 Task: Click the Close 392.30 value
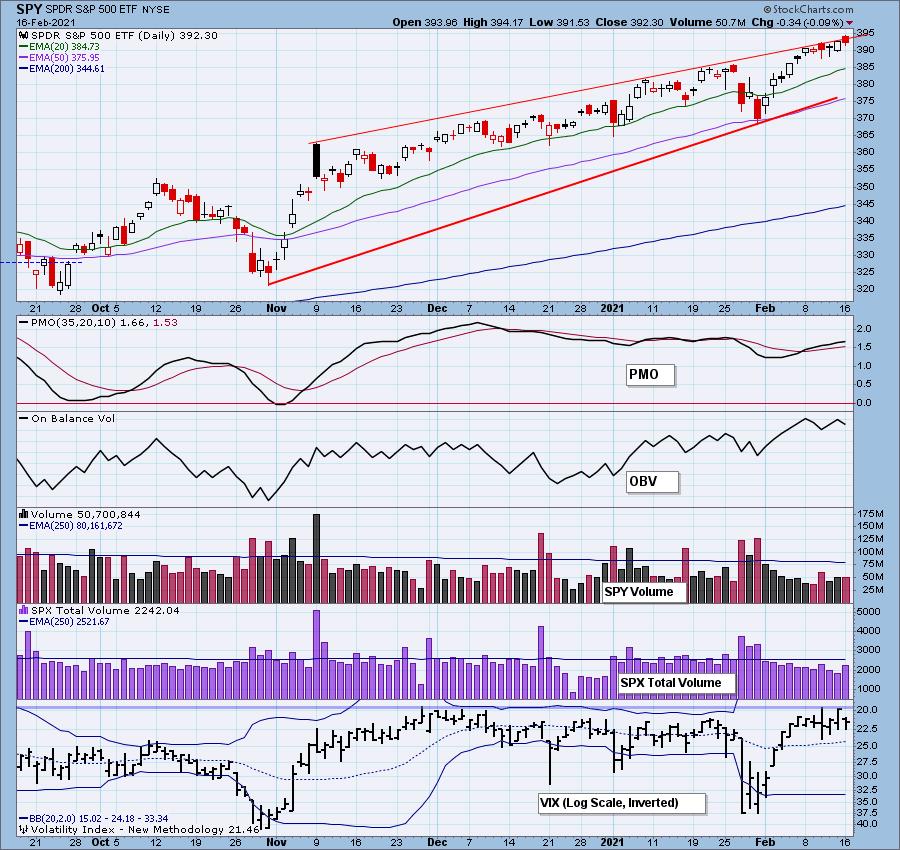pos(629,22)
